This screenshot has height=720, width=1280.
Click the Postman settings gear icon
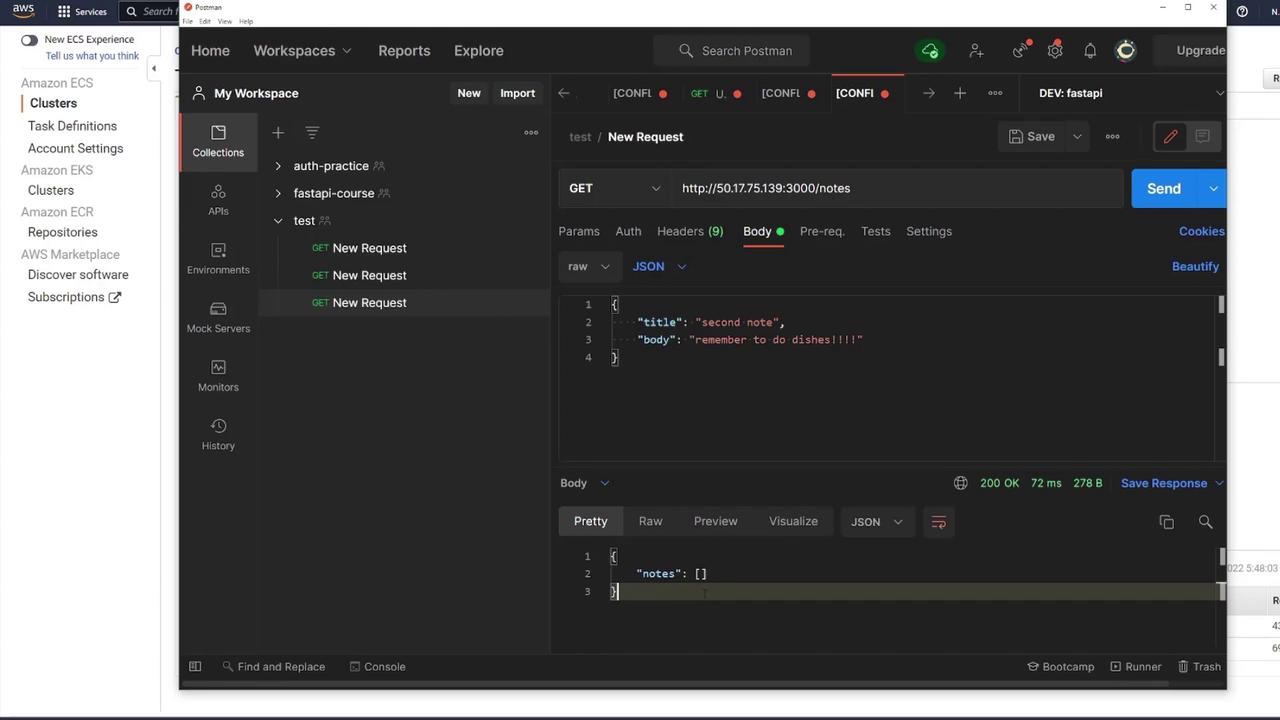point(1054,51)
